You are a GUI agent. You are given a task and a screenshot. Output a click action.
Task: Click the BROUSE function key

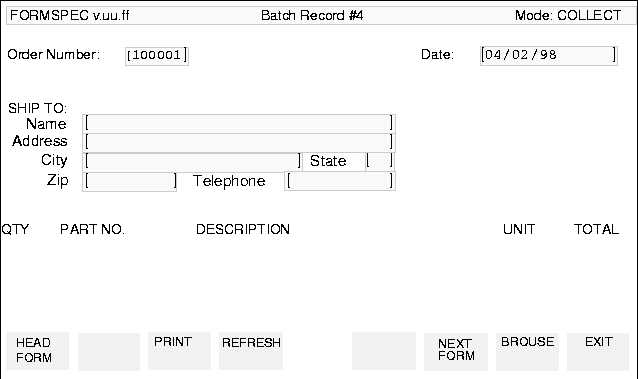pyautogui.click(x=527, y=352)
